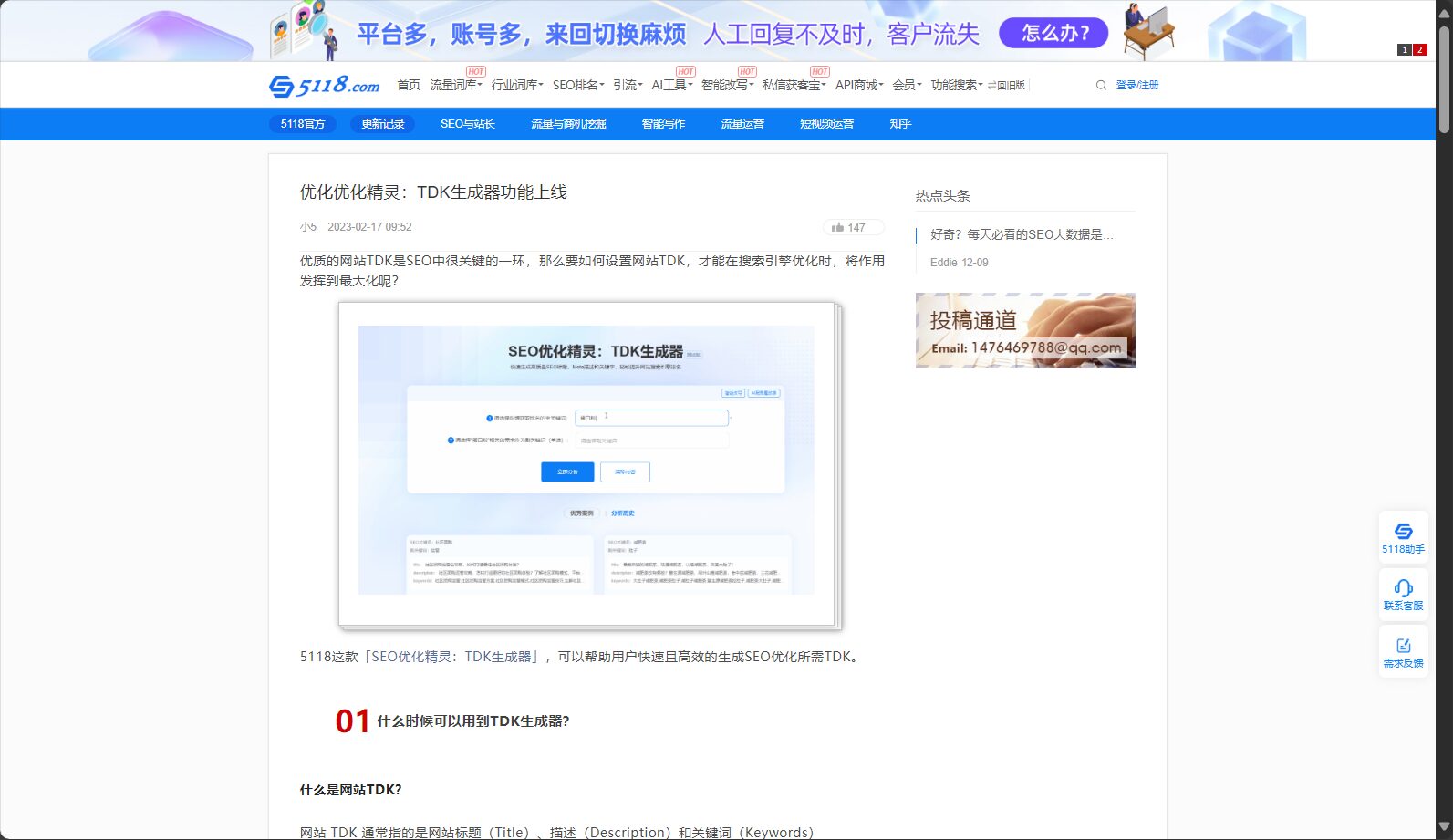Click the 热点头条 sidebar heading
This screenshot has width=1453, height=840.
(943, 195)
